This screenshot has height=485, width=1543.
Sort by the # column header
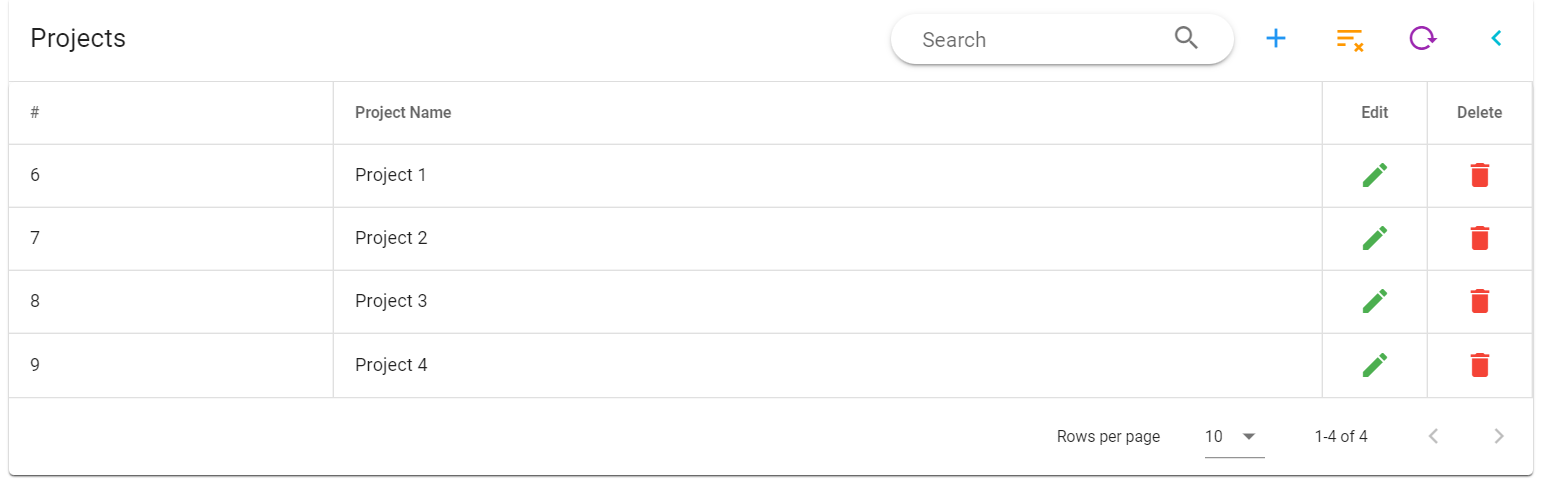[35, 113]
